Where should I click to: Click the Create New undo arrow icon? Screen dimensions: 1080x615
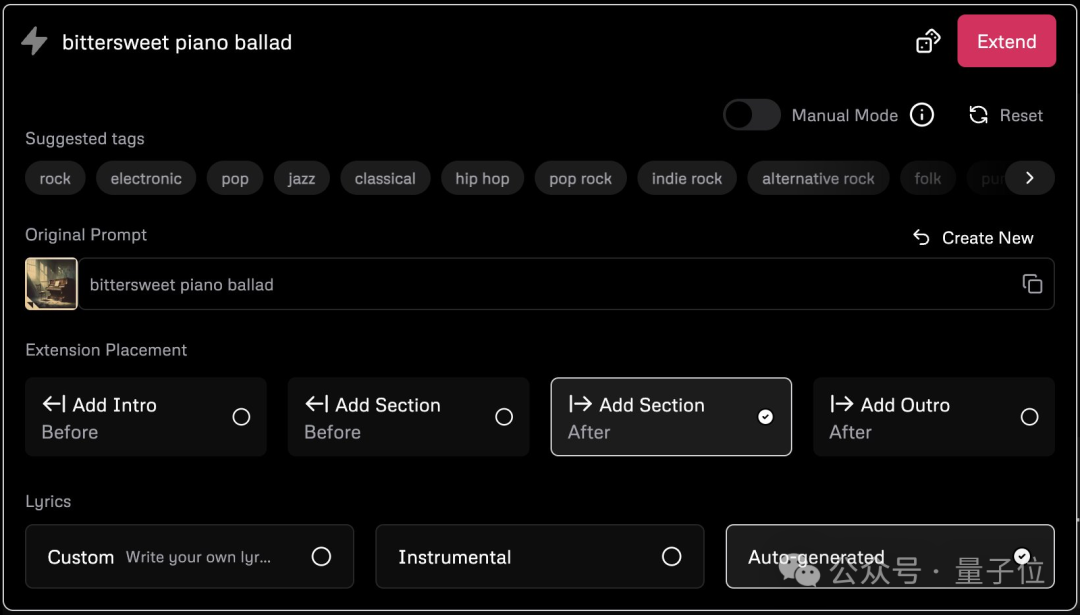click(x=922, y=238)
